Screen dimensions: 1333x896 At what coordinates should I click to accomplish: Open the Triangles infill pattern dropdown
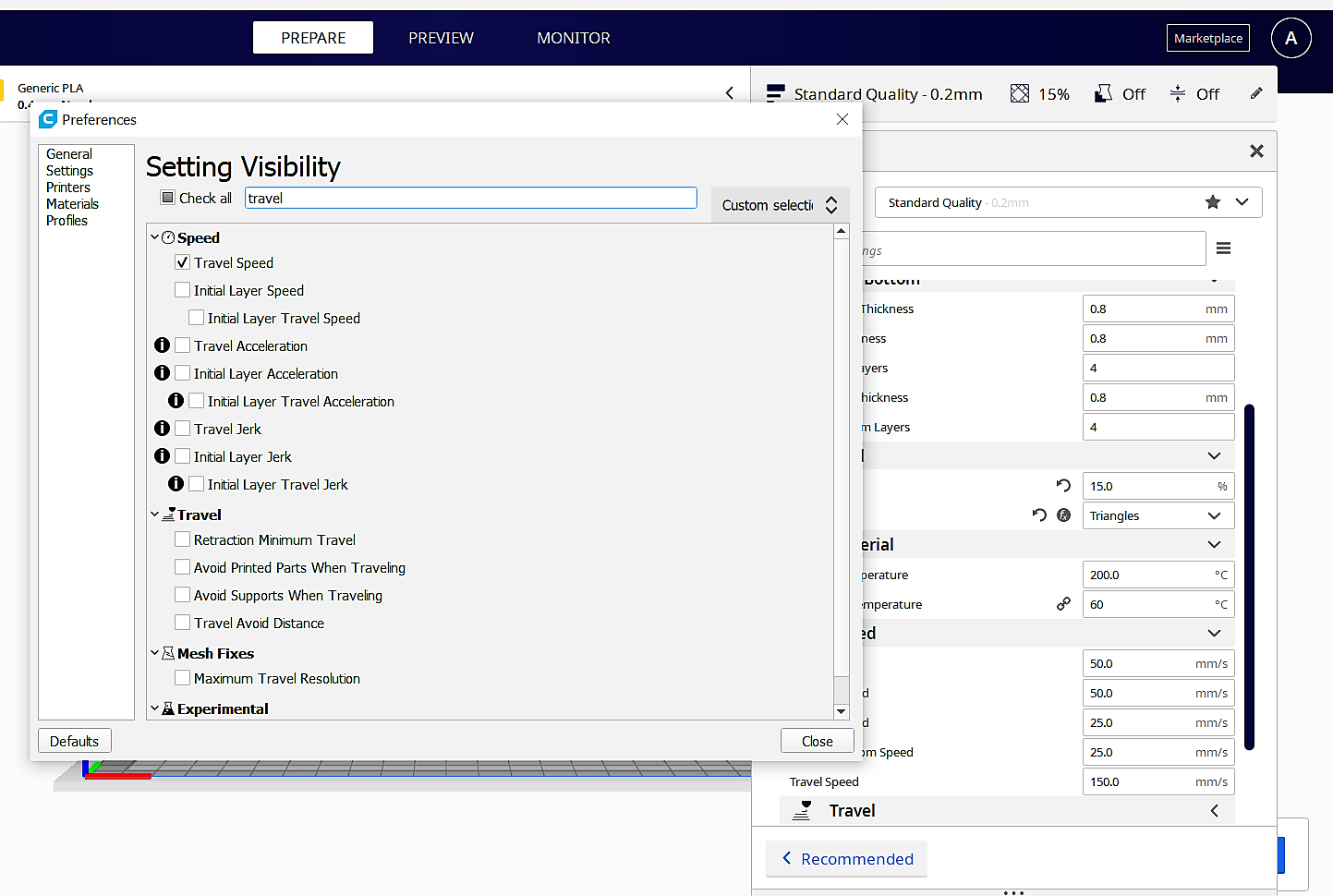click(1158, 515)
